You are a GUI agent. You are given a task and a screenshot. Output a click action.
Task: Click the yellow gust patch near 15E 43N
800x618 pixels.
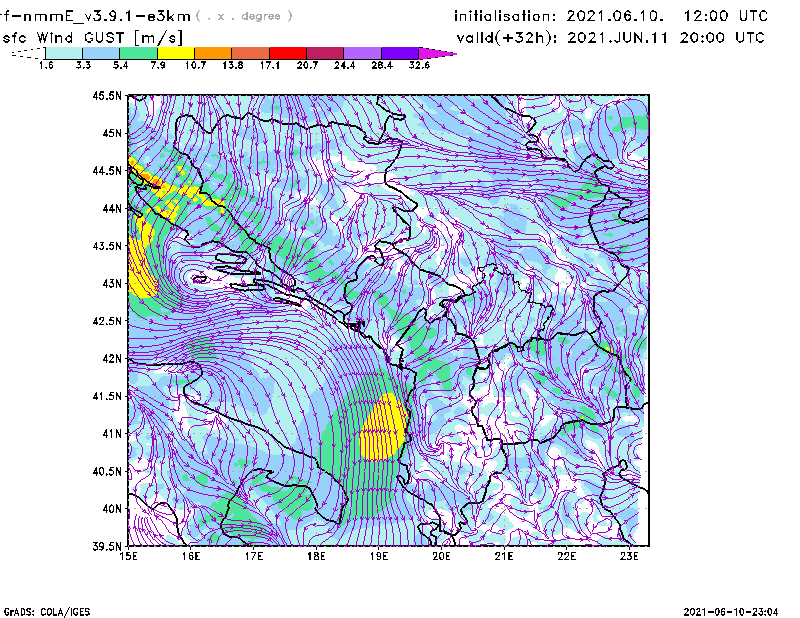point(140,263)
